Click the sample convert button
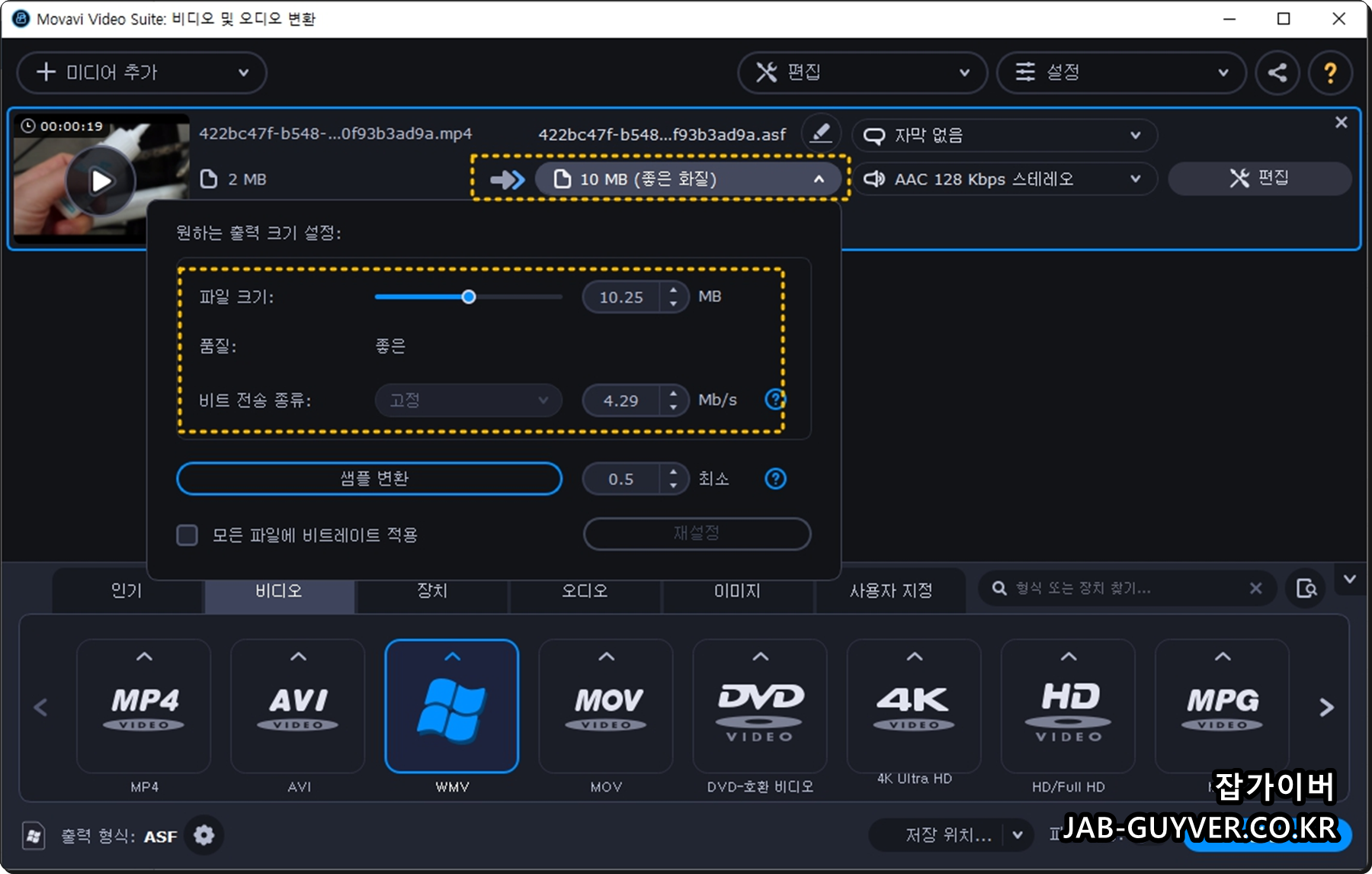Screen dimensions: 1372x874 pyautogui.click(x=370, y=478)
